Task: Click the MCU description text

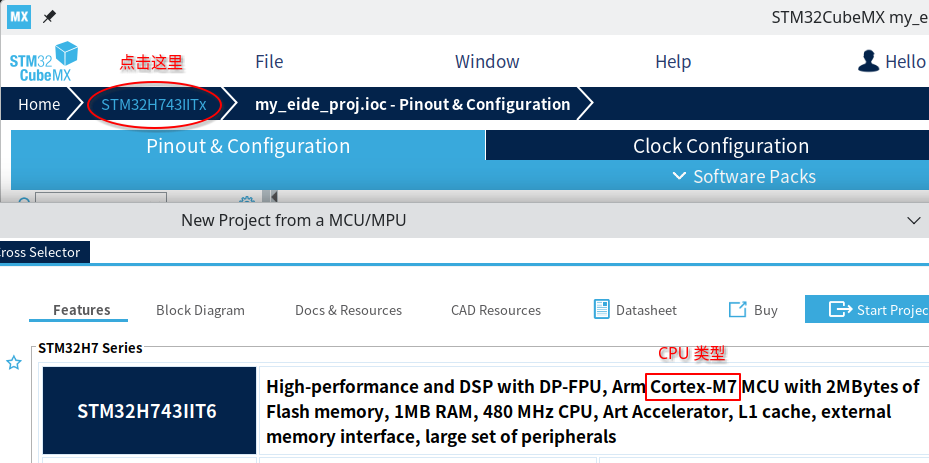Action: [x=592, y=411]
